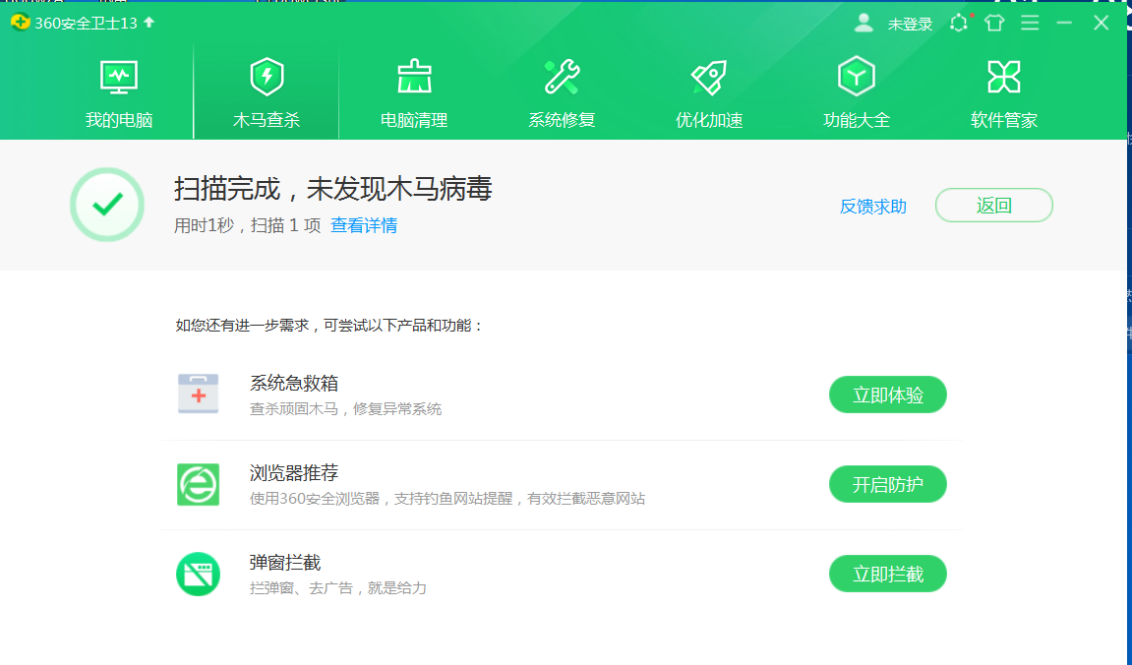Image resolution: width=1132 pixels, height=665 pixels.
Task: Open 查看详情 scan details link
Action: (x=364, y=225)
